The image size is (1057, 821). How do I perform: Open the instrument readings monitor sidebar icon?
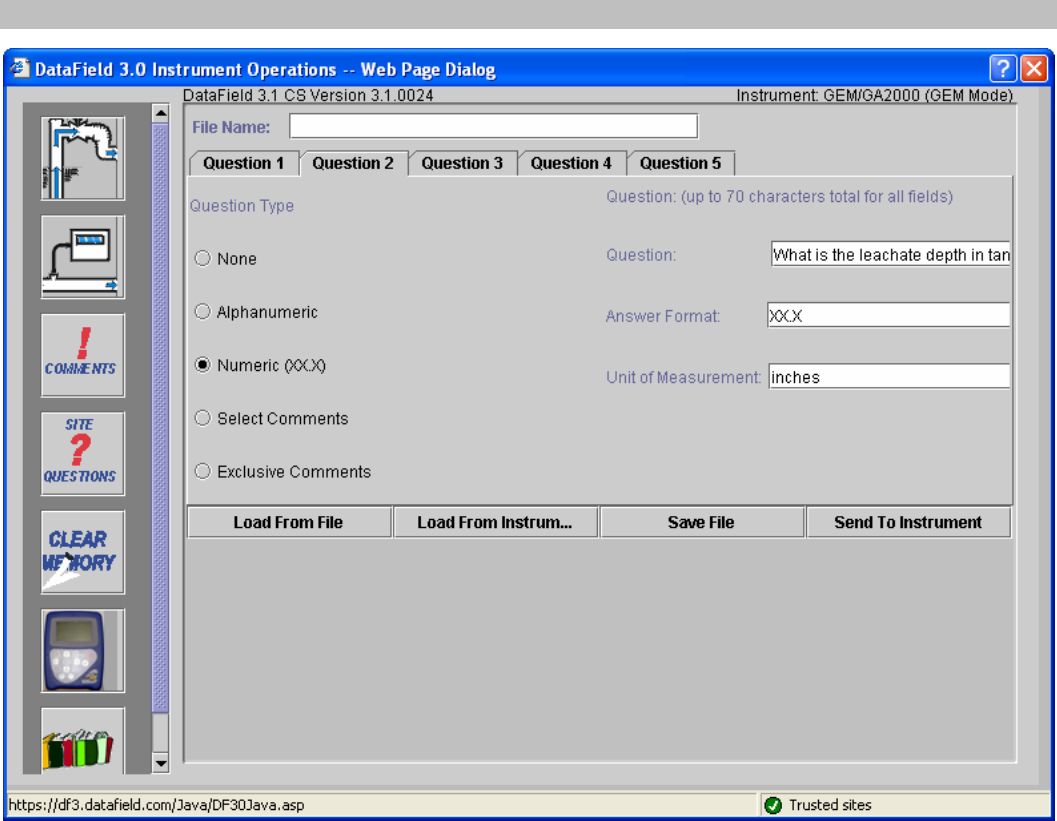tap(83, 257)
